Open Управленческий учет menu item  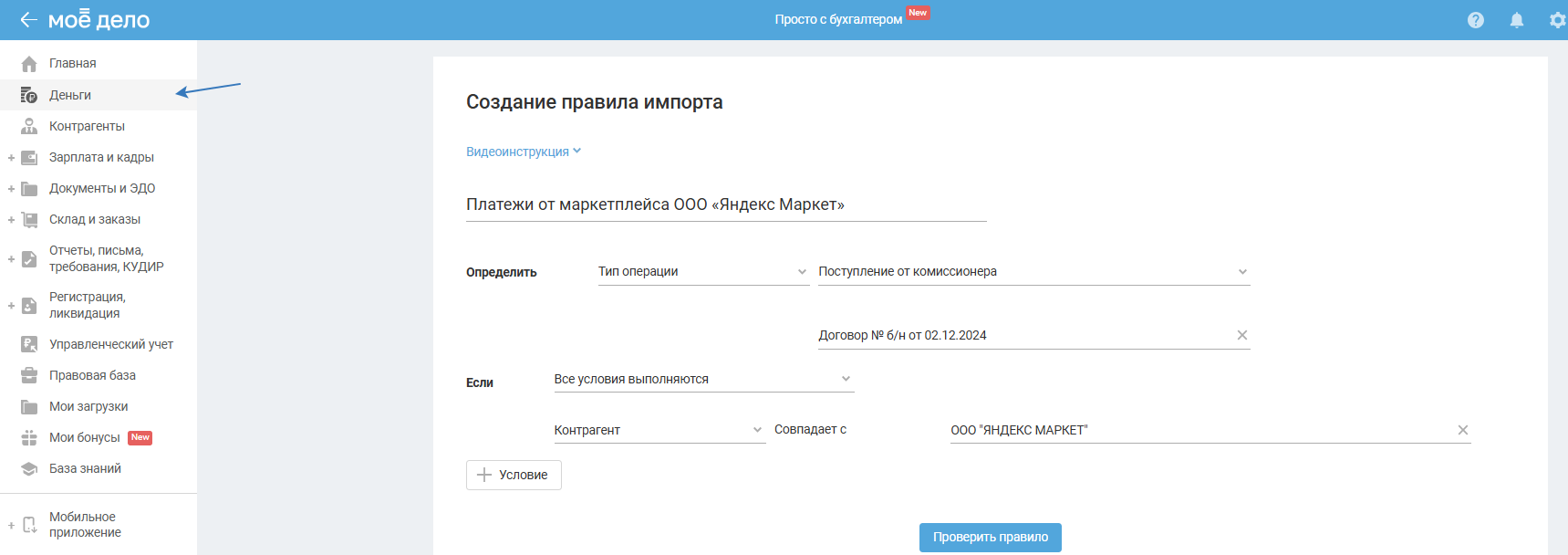[111, 344]
